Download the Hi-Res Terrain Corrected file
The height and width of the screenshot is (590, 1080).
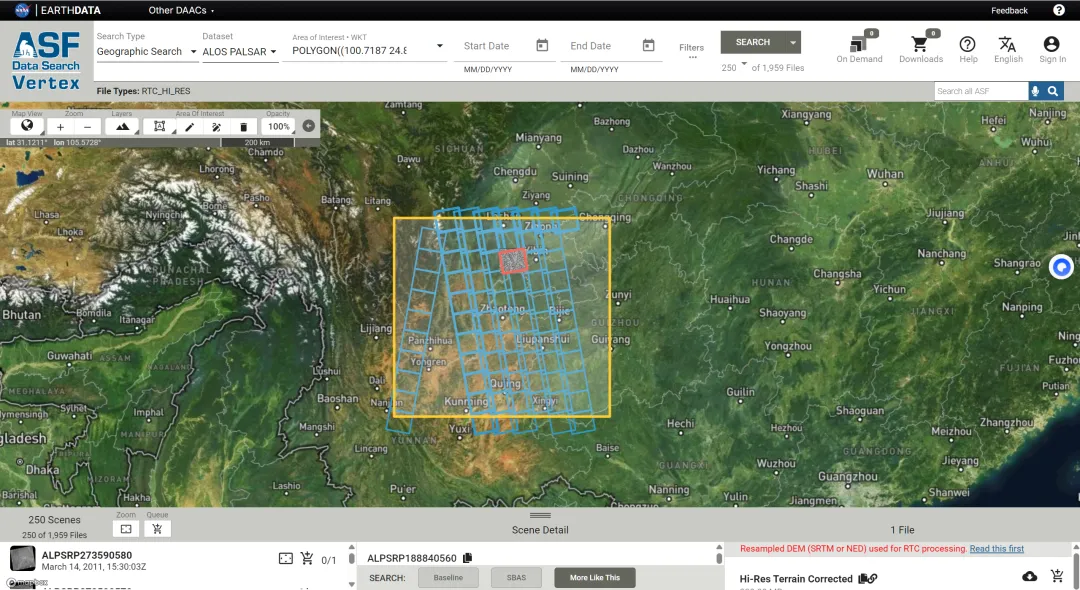click(x=1030, y=576)
